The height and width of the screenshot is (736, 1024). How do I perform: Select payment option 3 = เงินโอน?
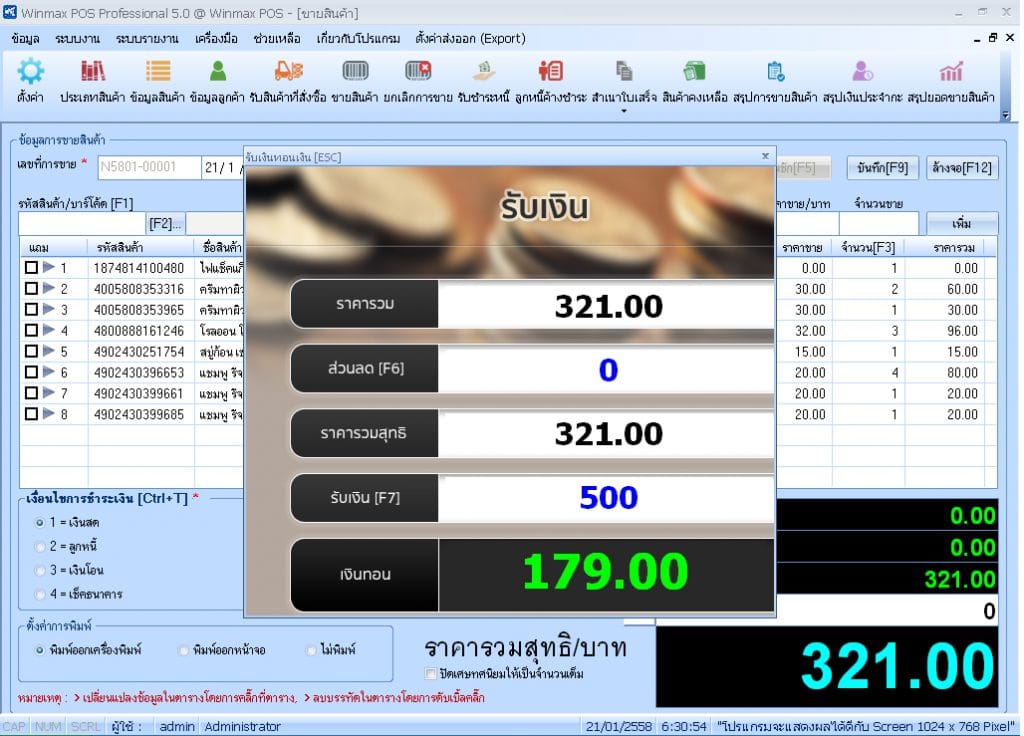[x=40, y=570]
